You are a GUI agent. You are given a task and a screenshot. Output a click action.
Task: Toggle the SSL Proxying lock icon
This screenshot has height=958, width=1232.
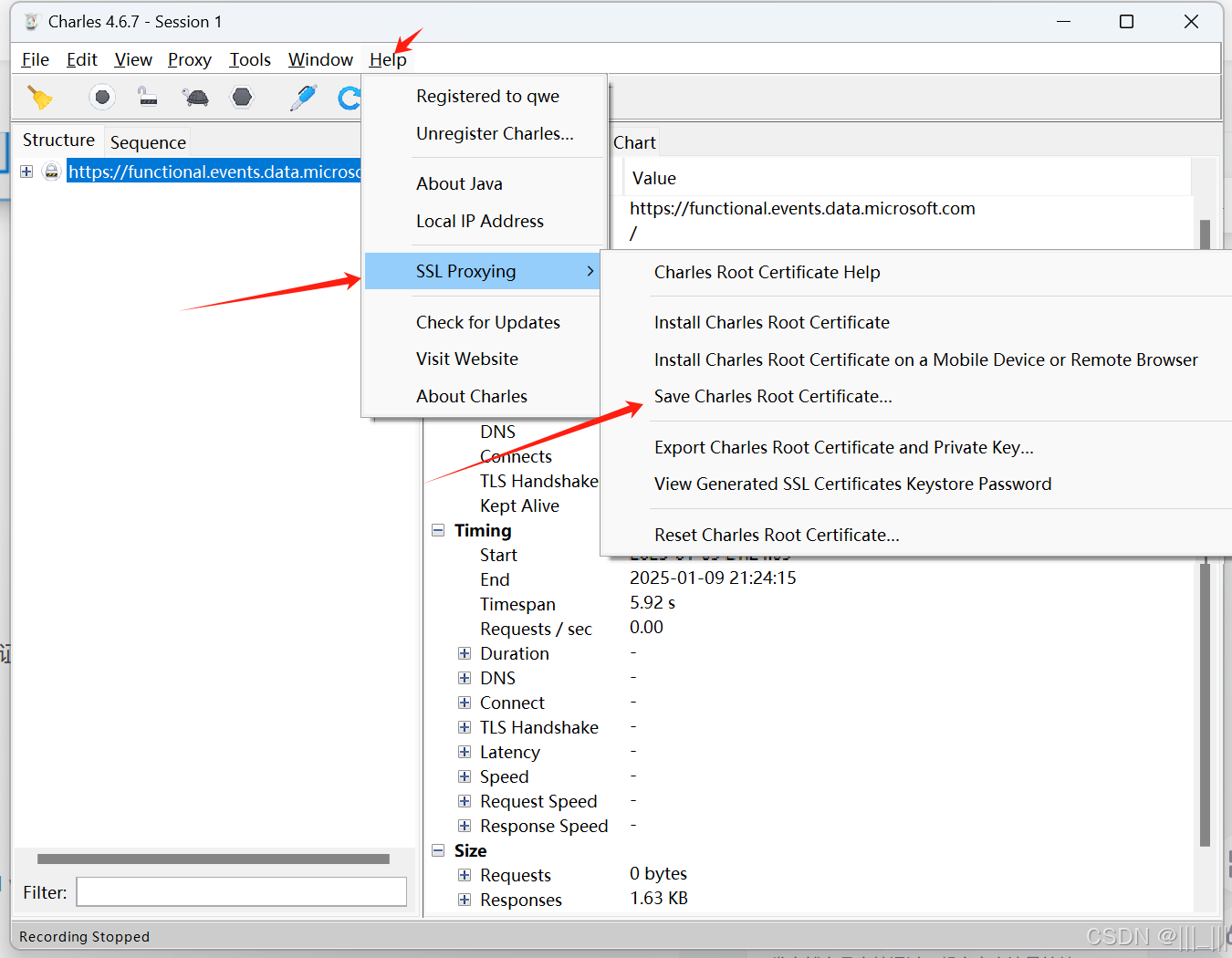click(x=148, y=97)
